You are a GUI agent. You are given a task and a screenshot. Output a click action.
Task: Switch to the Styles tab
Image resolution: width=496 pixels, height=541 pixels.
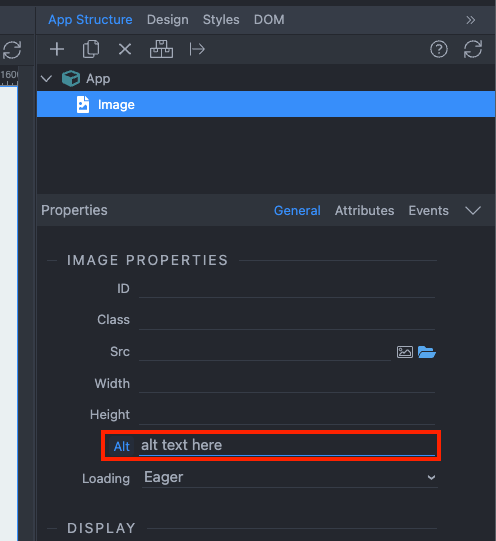tap(221, 20)
